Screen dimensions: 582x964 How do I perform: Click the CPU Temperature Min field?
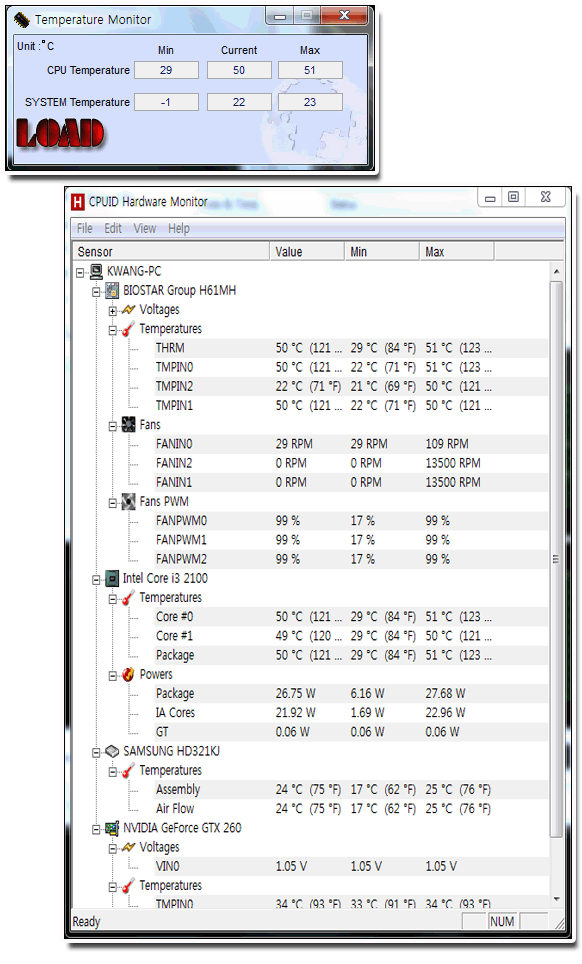167,70
